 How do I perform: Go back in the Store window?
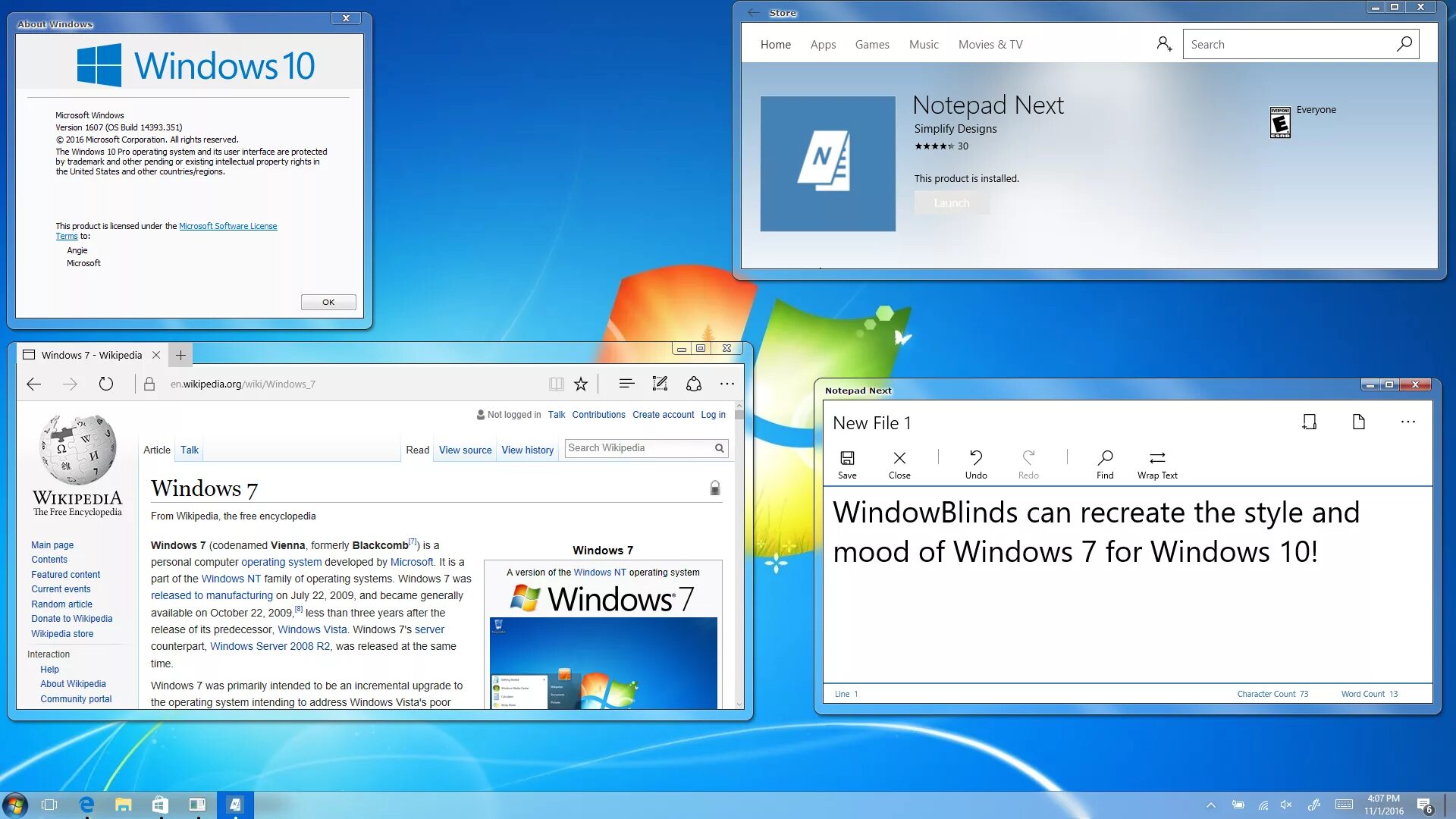pos(753,12)
